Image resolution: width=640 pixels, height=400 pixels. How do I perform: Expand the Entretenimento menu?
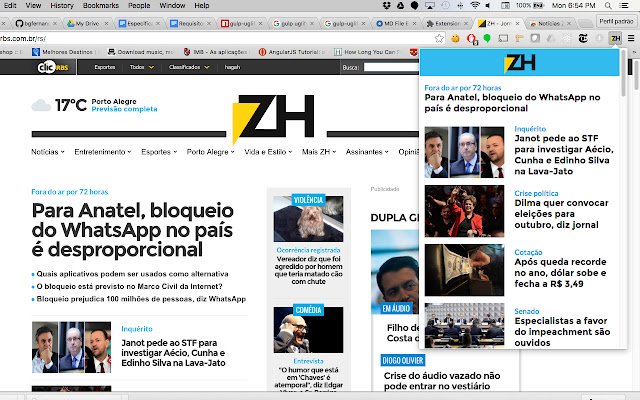pos(102,152)
